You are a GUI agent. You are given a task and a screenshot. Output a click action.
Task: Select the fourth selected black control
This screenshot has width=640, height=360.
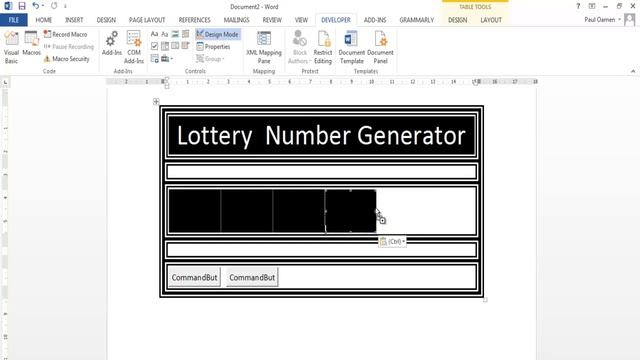tap(351, 211)
